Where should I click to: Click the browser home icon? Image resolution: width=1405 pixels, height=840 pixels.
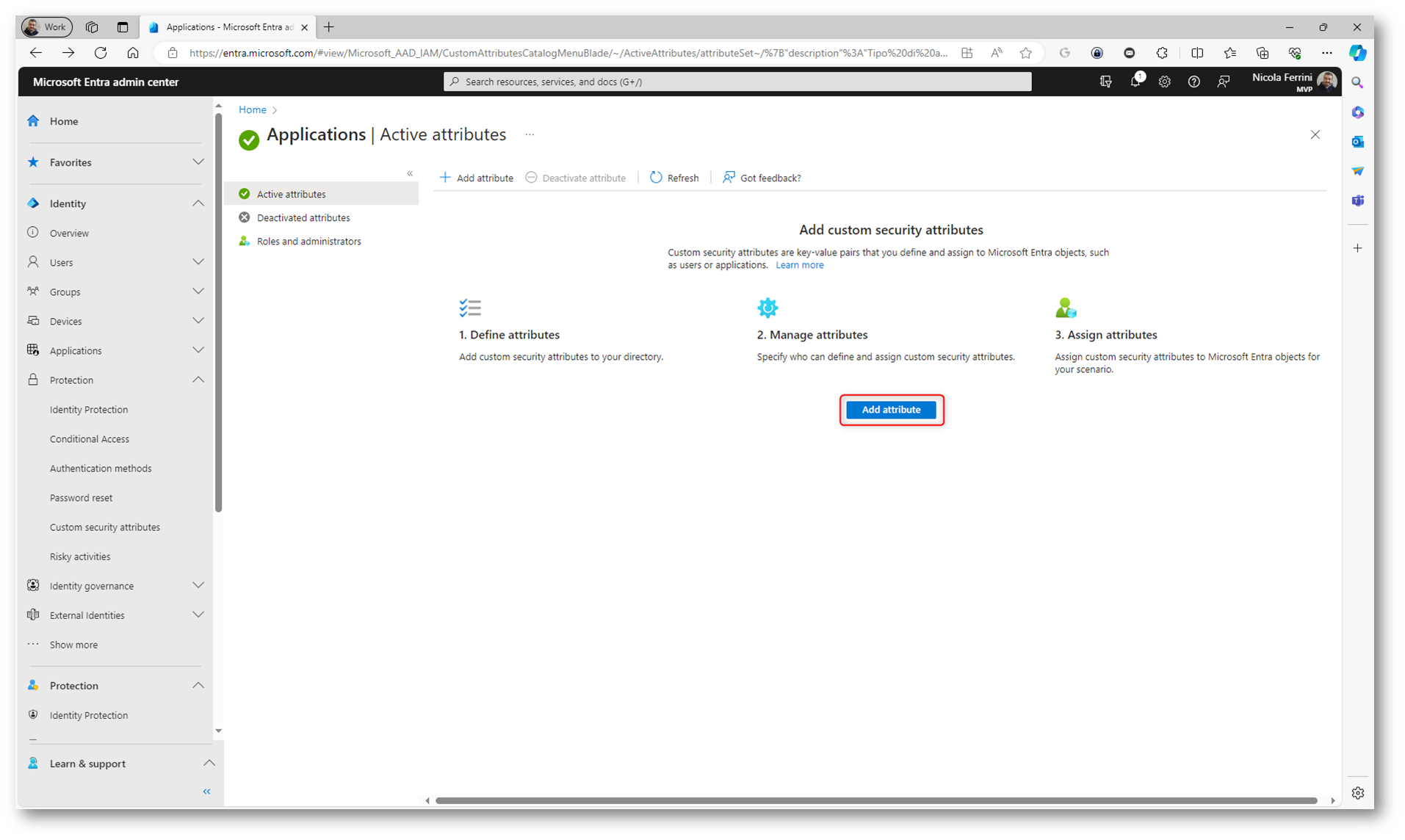[133, 53]
